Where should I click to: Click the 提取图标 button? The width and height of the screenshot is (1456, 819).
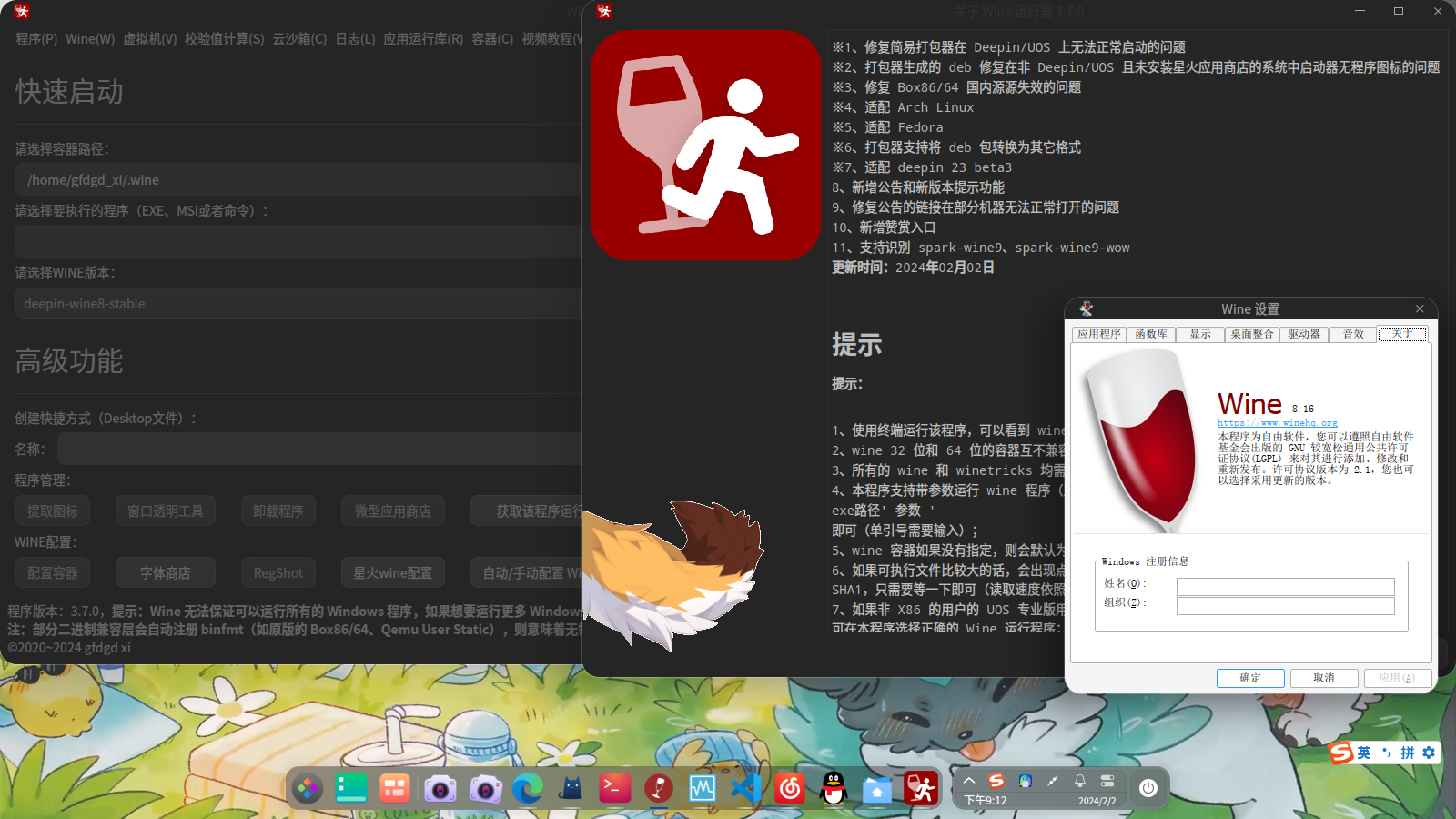(53, 511)
